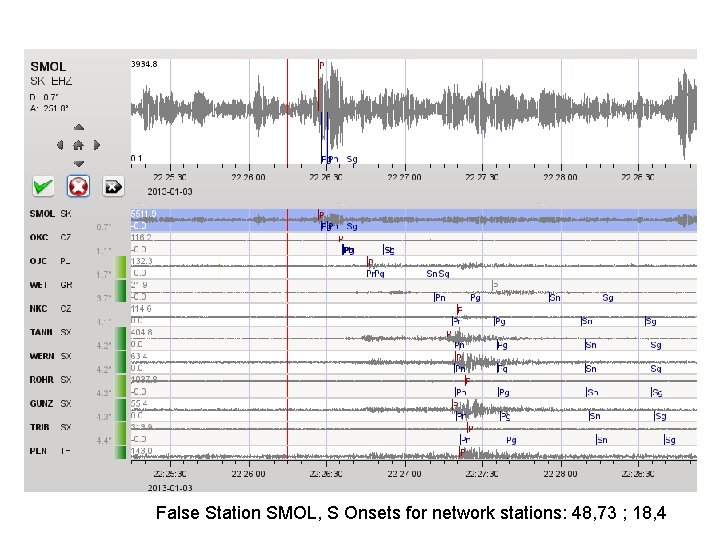The image size is (720, 540).
Task: Click the SnSg marker on OJC trace
Action: [438, 274]
